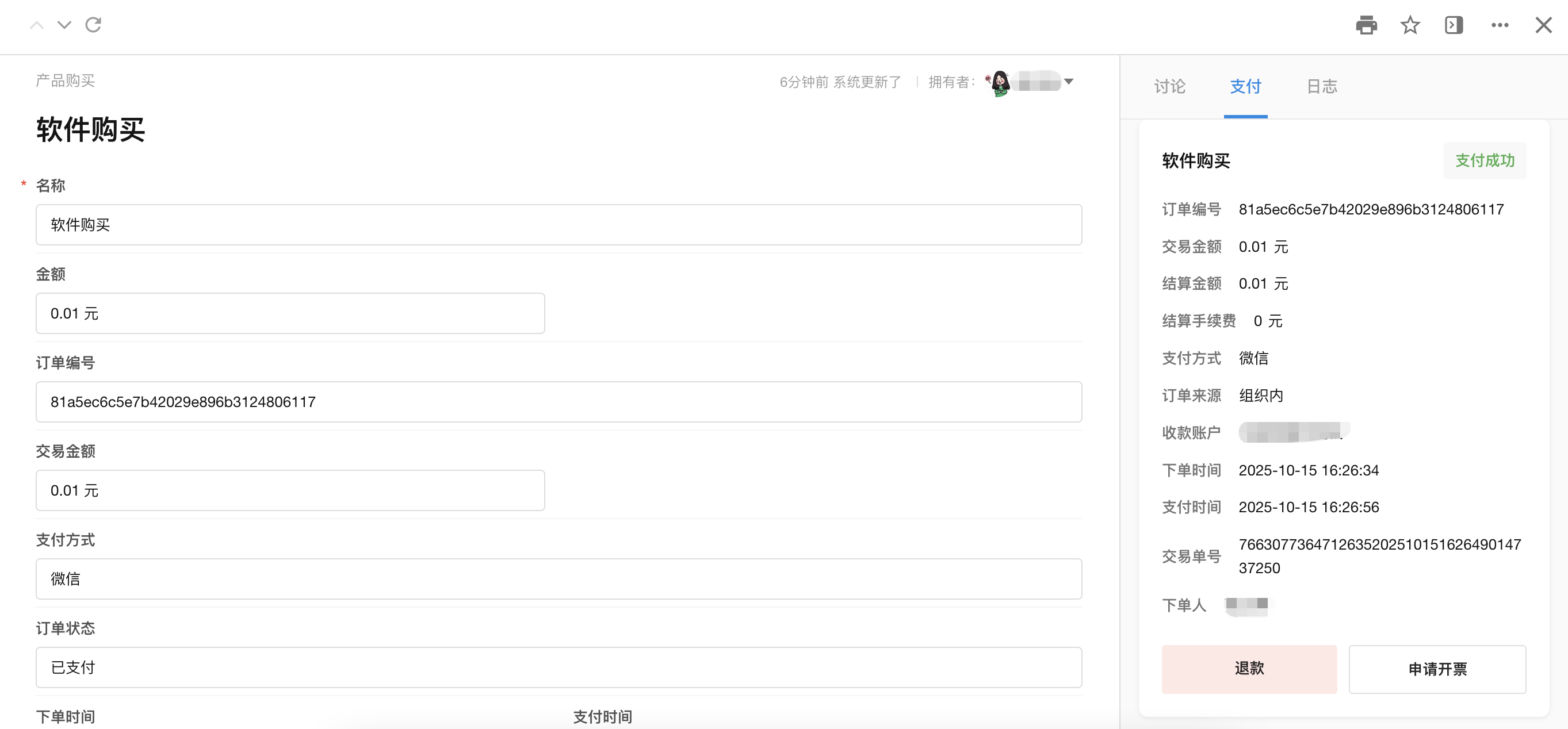Expand the owner dropdown arrow
Screen dimensions: 1568x729
click(x=1068, y=82)
